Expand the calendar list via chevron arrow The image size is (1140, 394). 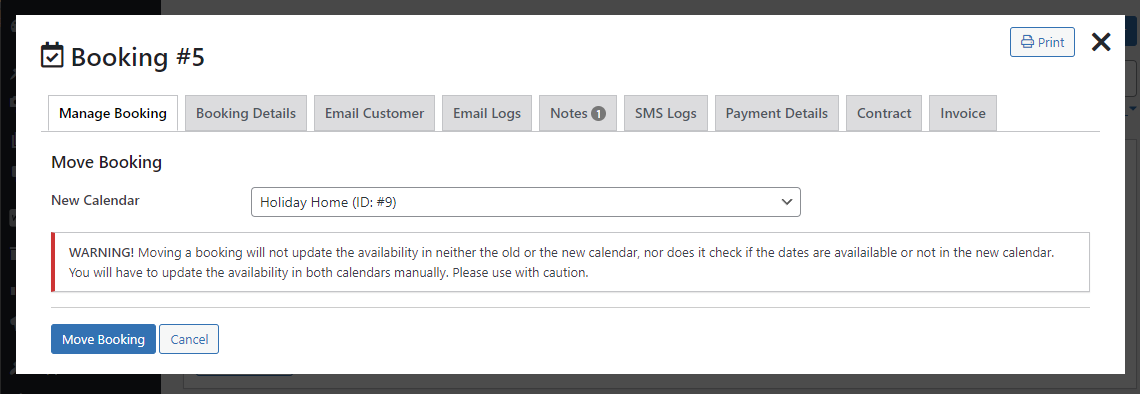pyautogui.click(x=786, y=202)
